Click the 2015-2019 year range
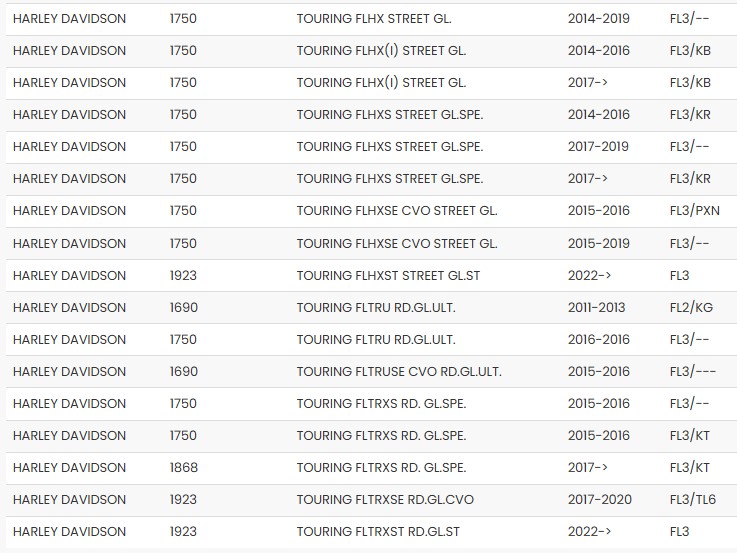 (x=598, y=243)
